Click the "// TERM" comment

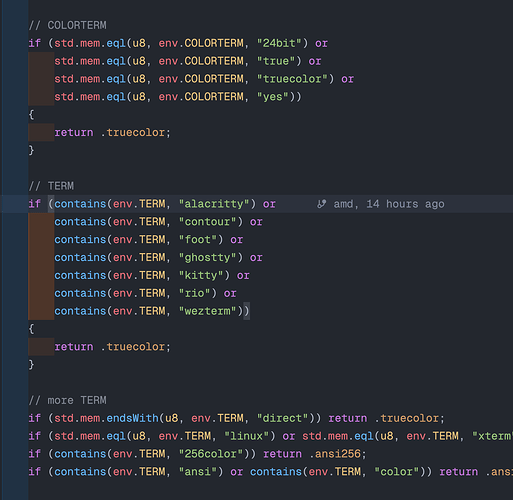tap(51, 186)
